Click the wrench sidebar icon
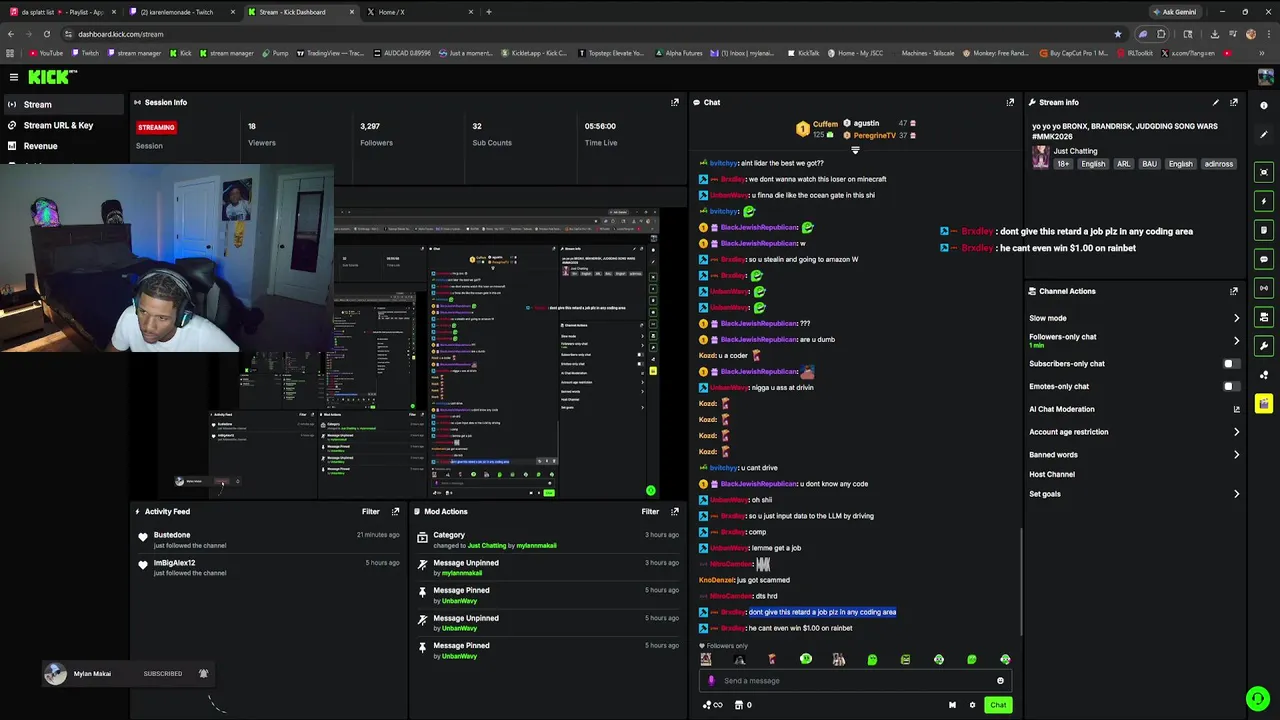Viewport: 1280px width, 720px height. click(1264, 346)
